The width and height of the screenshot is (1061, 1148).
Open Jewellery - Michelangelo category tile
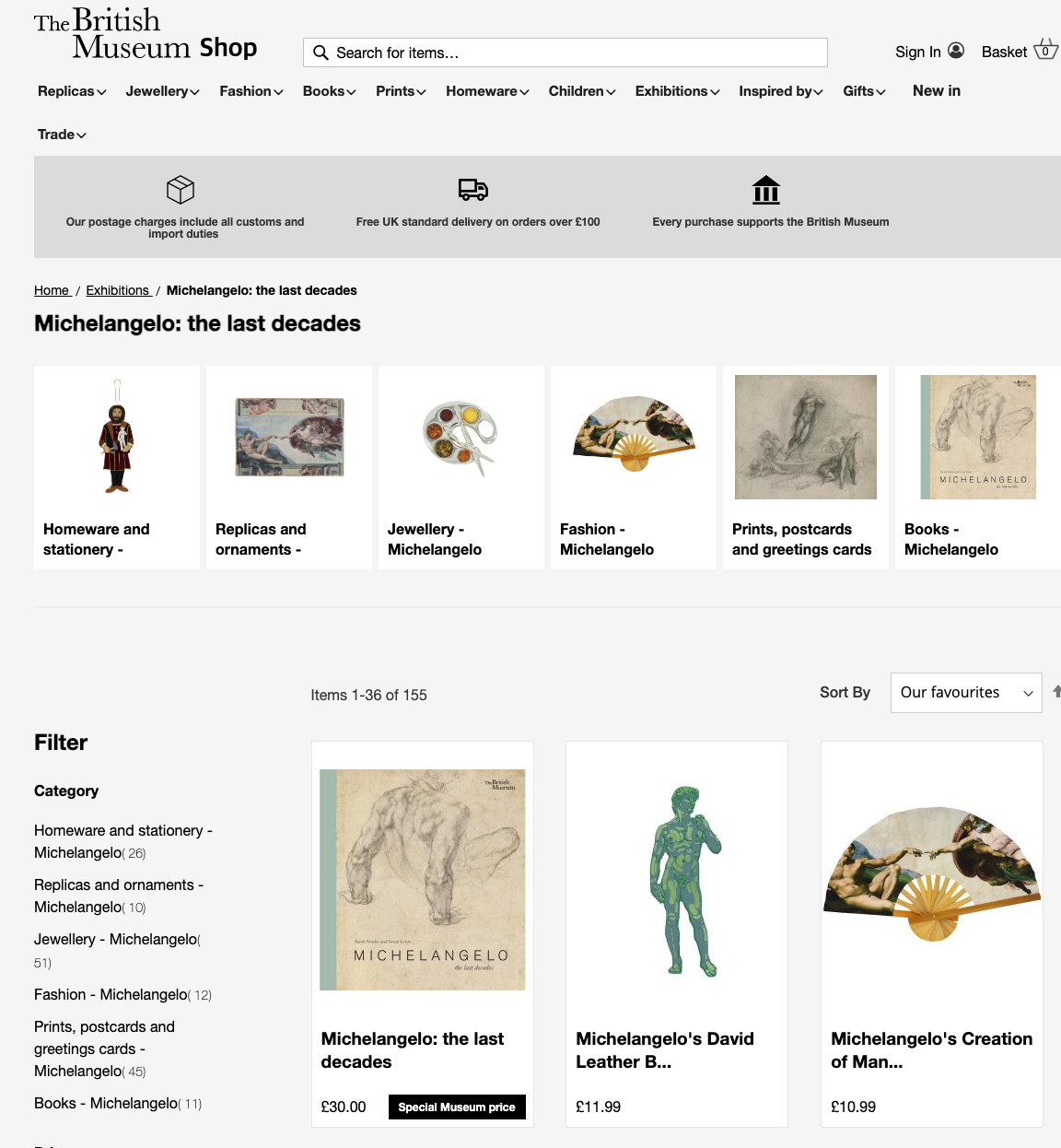[461, 467]
